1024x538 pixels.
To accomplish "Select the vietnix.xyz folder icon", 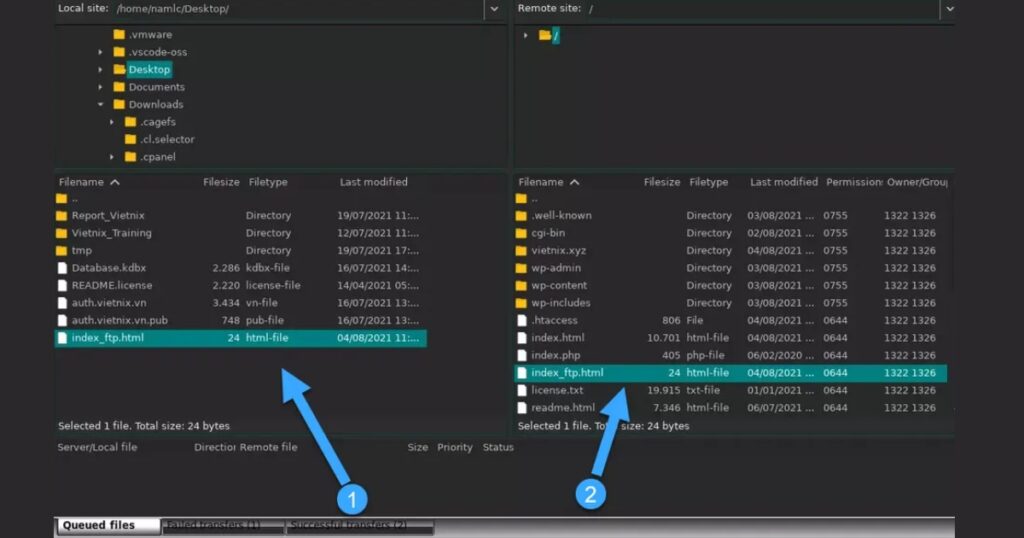I will point(521,251).
